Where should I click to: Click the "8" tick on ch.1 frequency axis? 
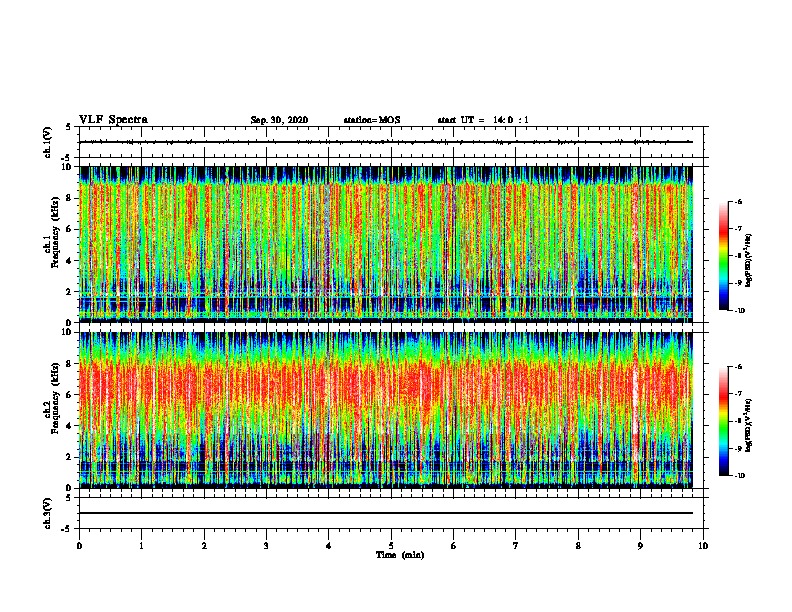[x=69, y=198]
